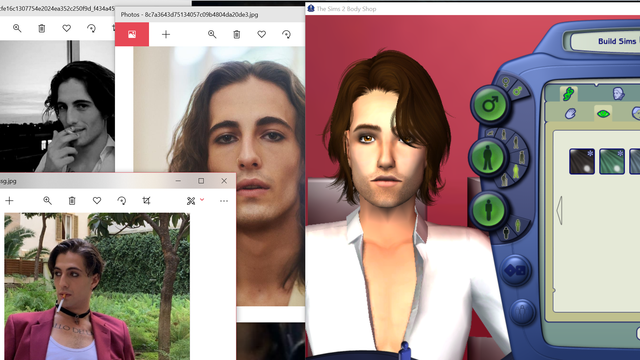Screen dimensions: 640x360
Task: Expand the Edit & Create dropdown chevron
Action: (202, 200)
